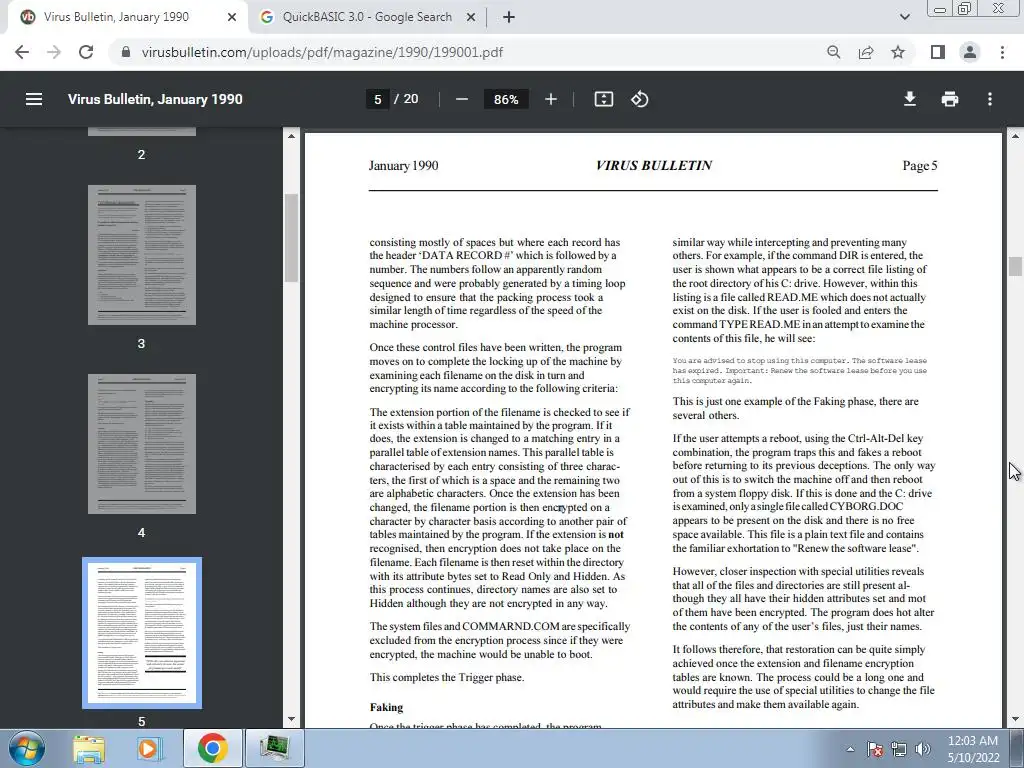The height and width of the screenshot is (768, 1024).
Task: Open the volume speaker icon
Action: coord(923,749)
